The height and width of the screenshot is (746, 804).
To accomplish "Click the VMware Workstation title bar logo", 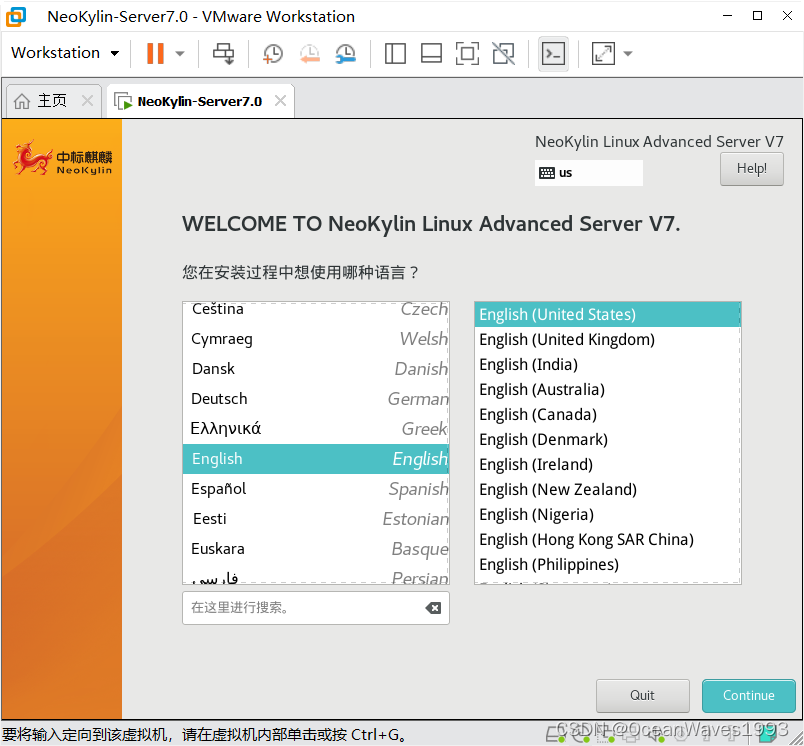I will (16, 16).
